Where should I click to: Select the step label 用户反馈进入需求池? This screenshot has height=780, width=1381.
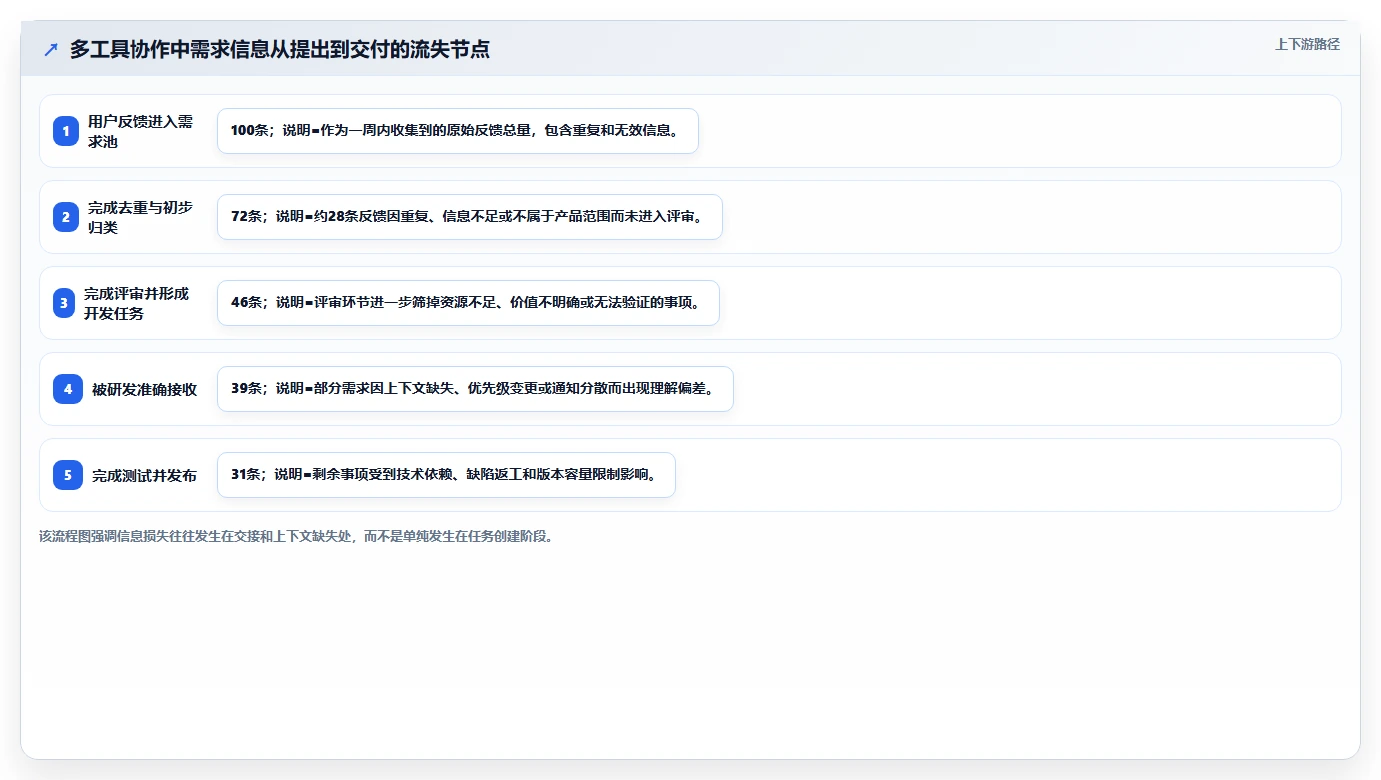[141, 131]
